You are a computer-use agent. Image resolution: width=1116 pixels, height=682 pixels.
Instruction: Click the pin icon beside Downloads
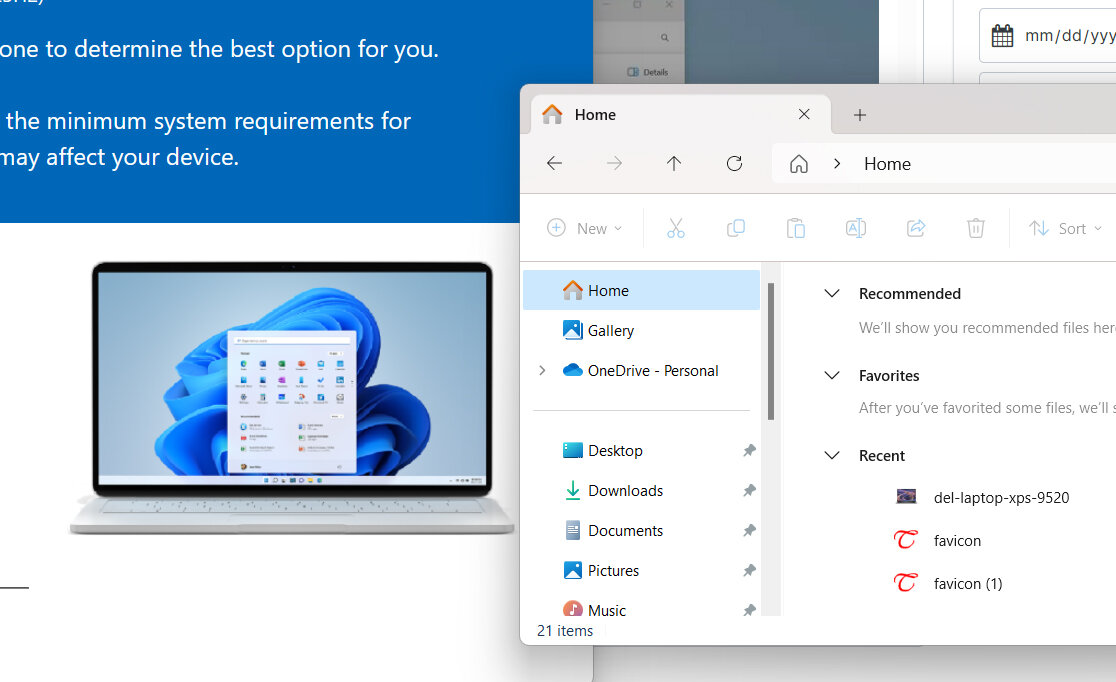749,490
